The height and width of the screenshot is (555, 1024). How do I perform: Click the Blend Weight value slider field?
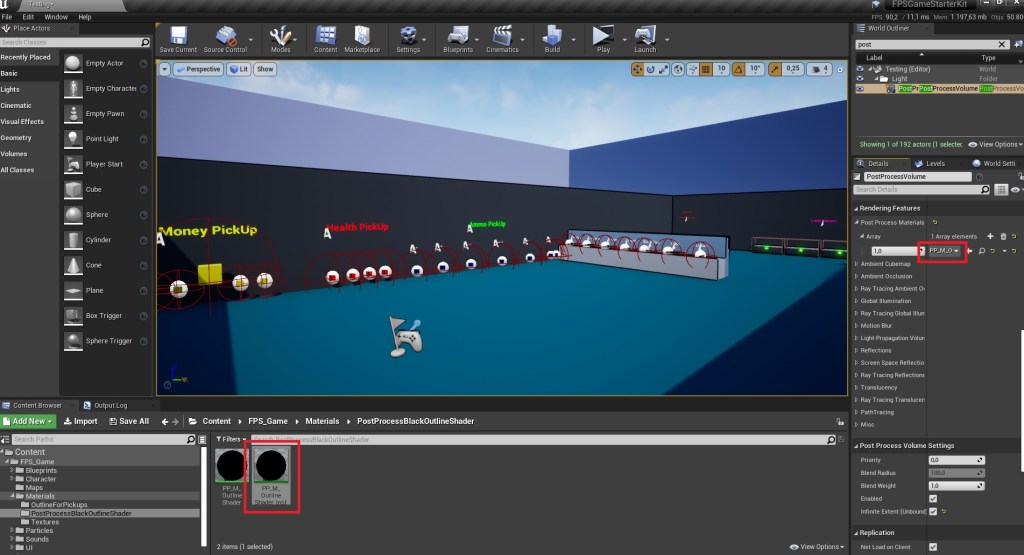(x=956, y=485)
